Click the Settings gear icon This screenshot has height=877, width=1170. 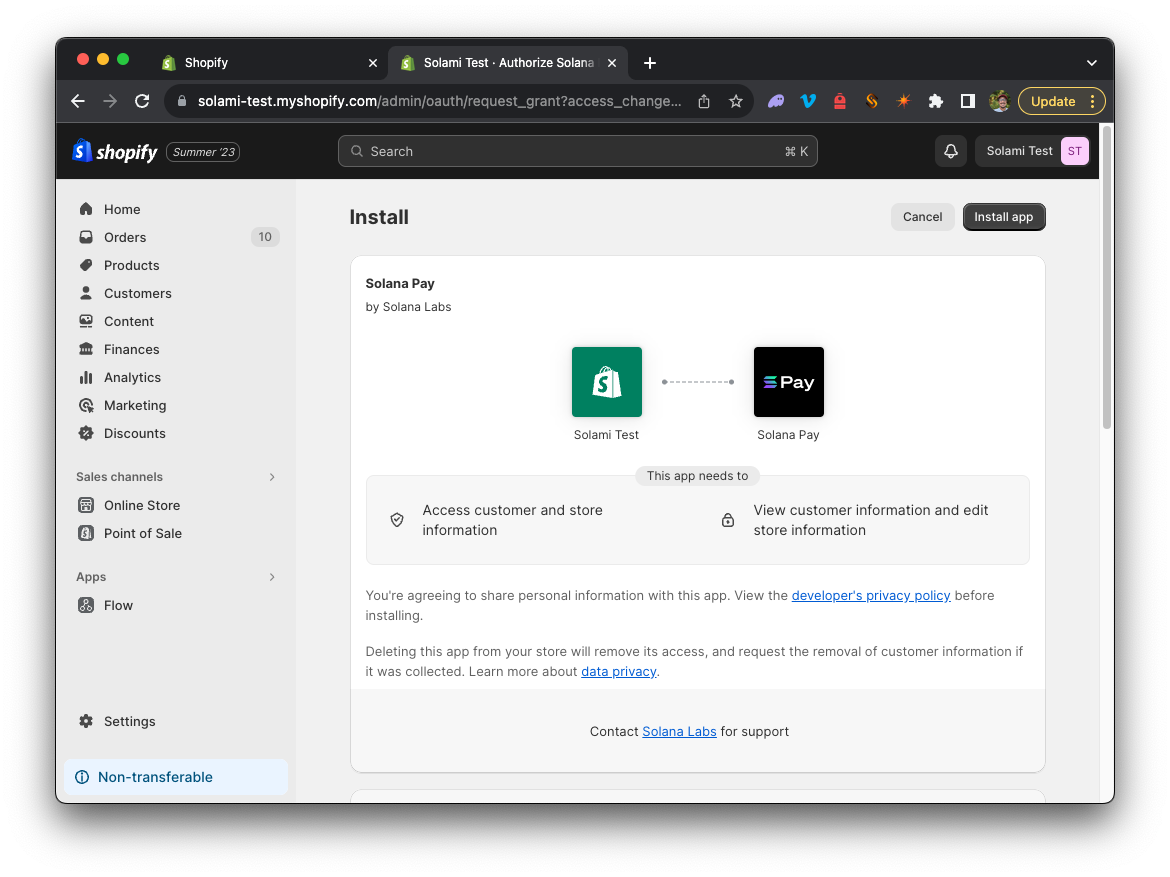point(86,721)
